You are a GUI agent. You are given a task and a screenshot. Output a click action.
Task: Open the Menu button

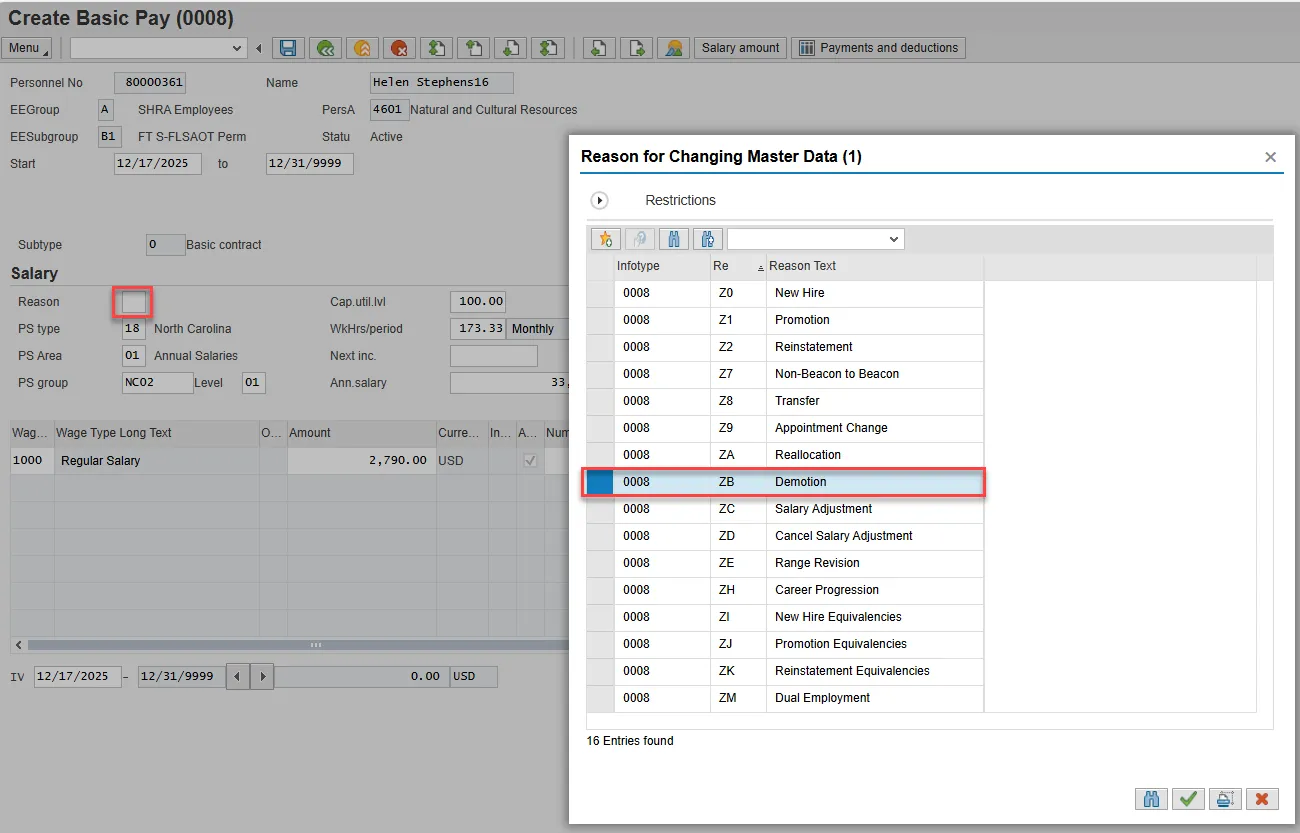[x=28, y=48]
